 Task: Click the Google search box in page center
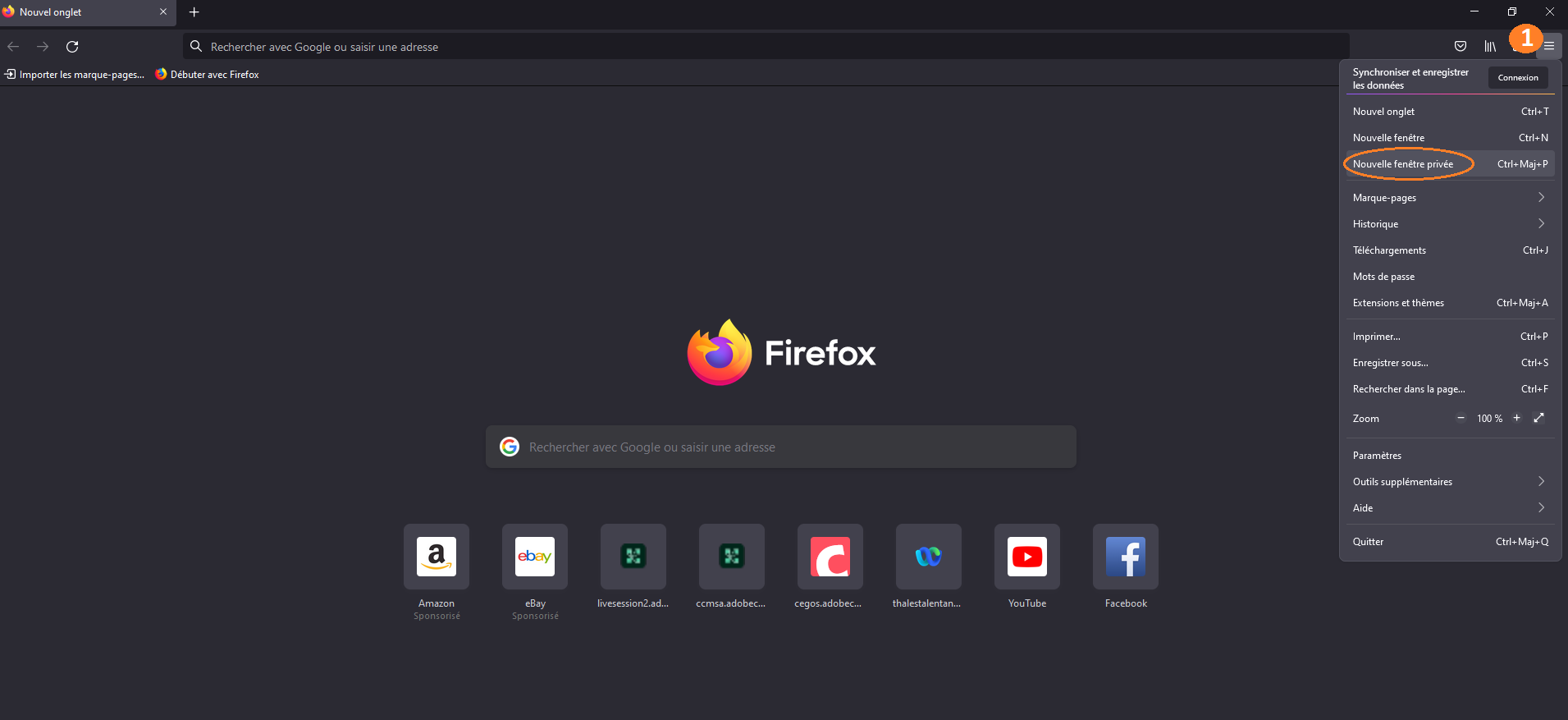coord(781,447)
